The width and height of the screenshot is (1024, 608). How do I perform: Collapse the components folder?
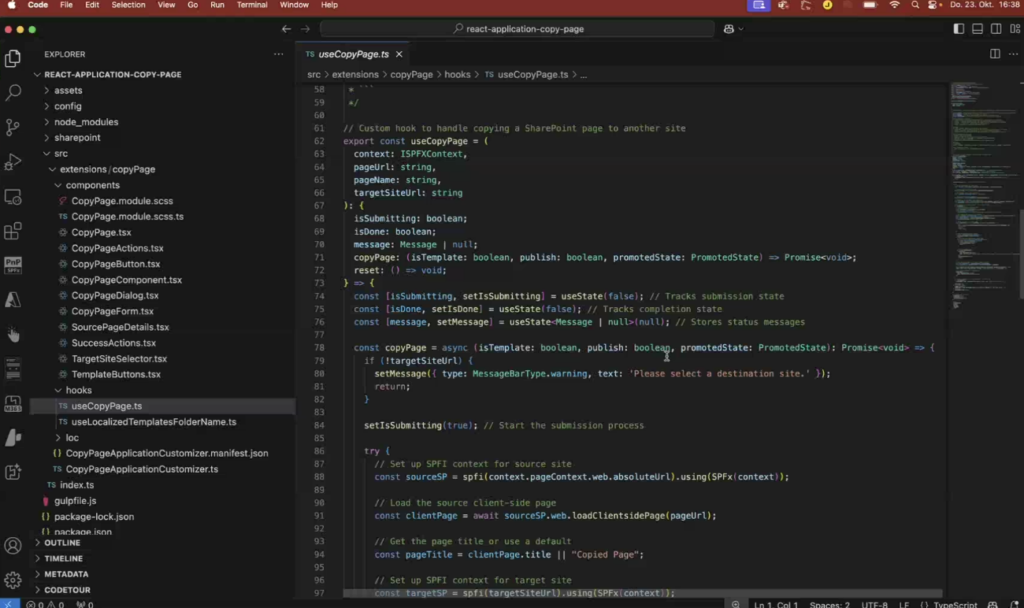click(x=92, y=185)
